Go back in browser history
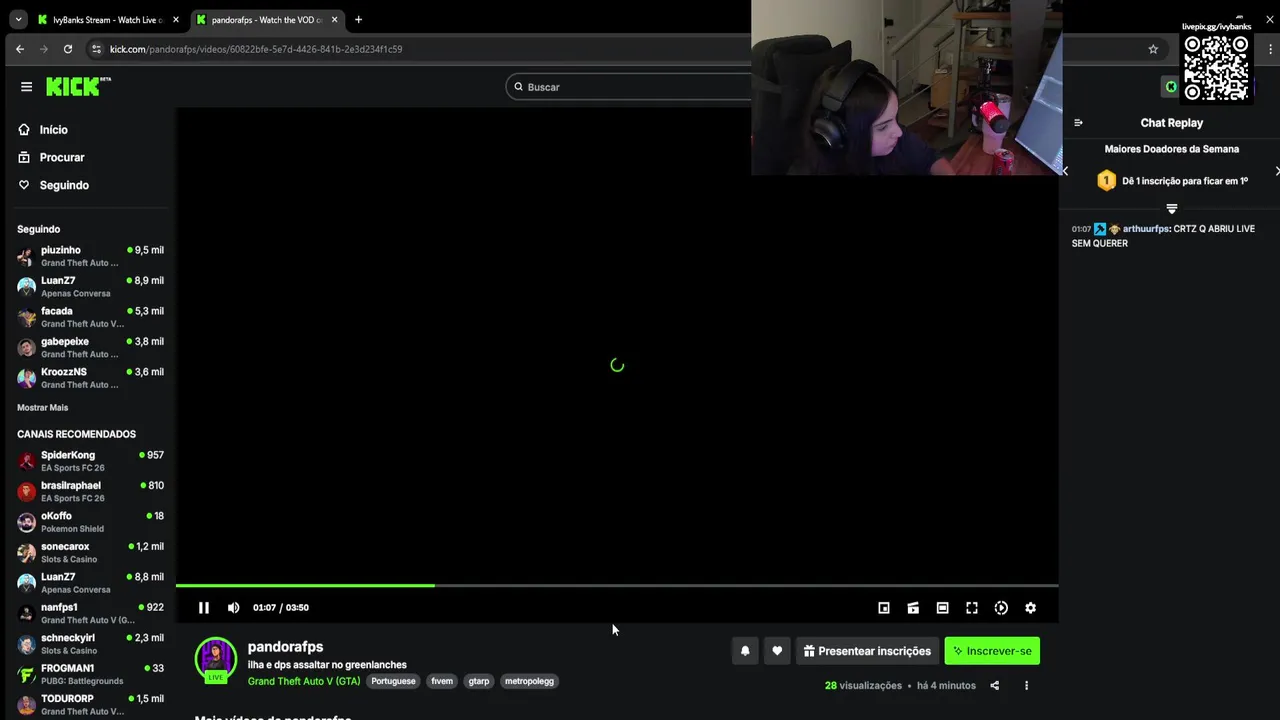Image resolution: width=1280 pixels, height=720 pixels. 20,49
